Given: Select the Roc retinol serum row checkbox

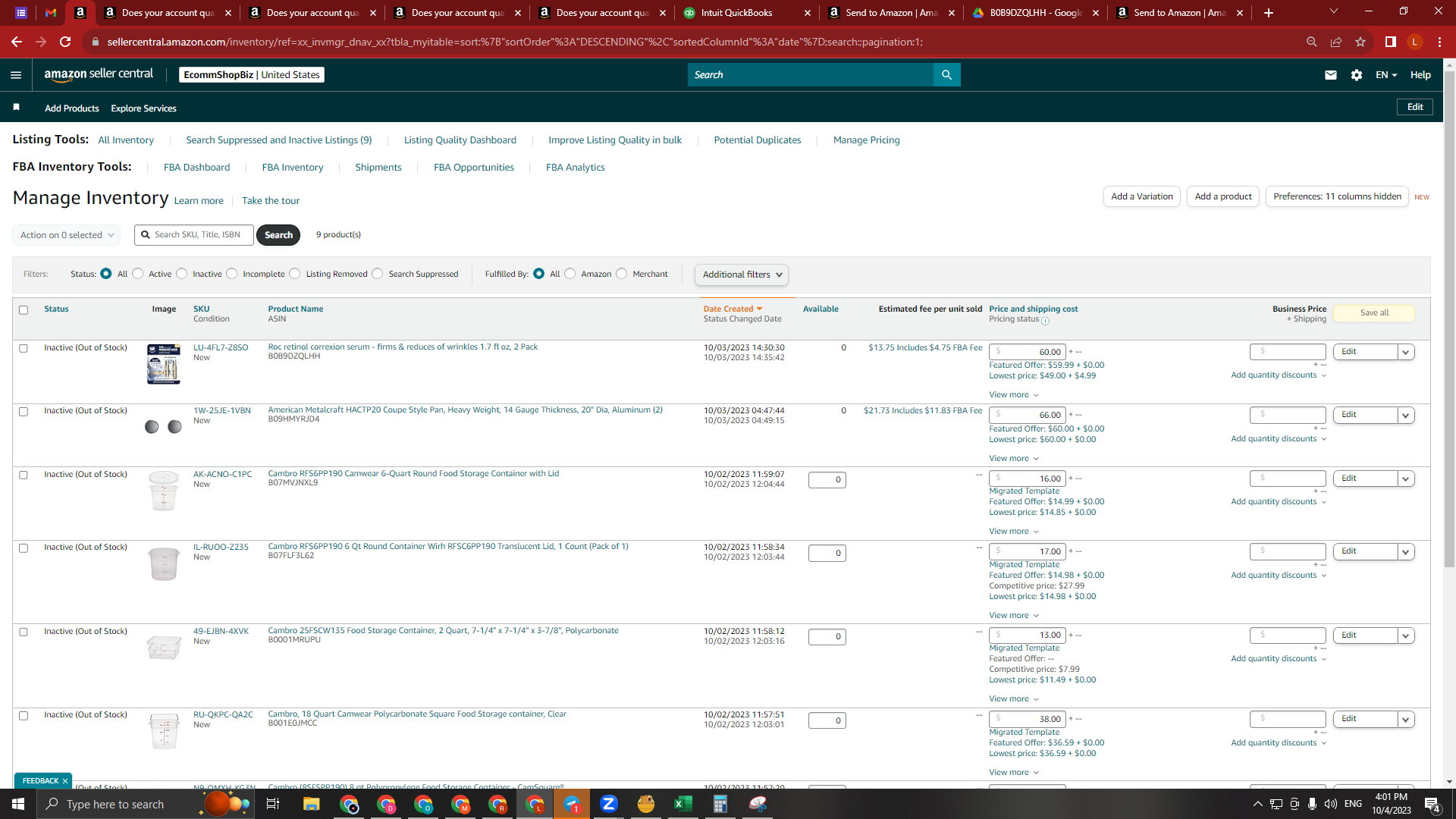Looking at the screenshot, I should tap(24, 348).
